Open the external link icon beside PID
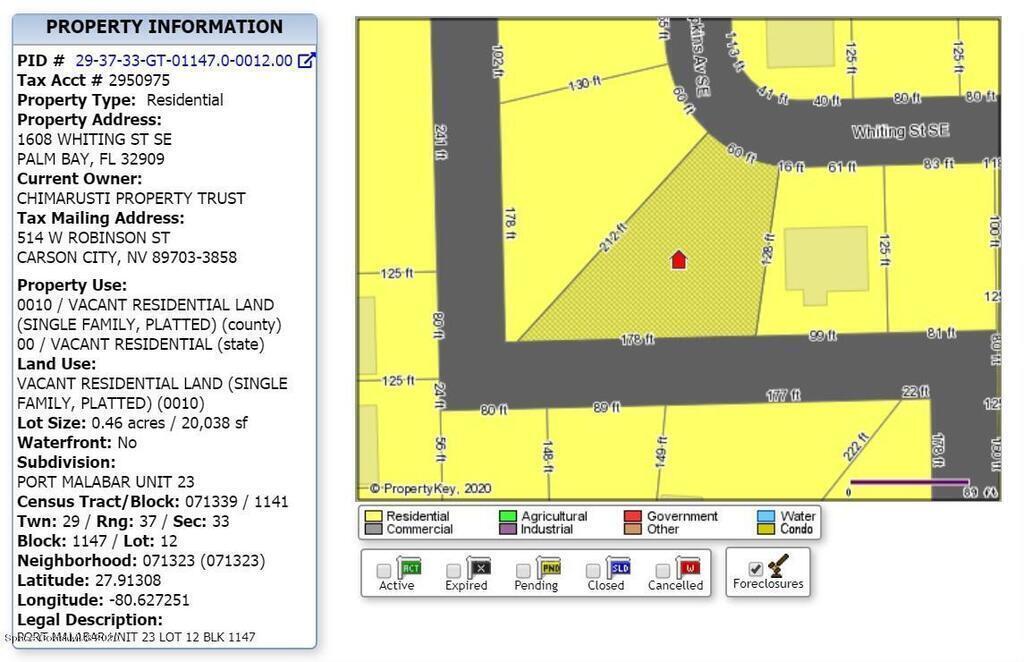The image size is (1024, 662). (307, 61)
